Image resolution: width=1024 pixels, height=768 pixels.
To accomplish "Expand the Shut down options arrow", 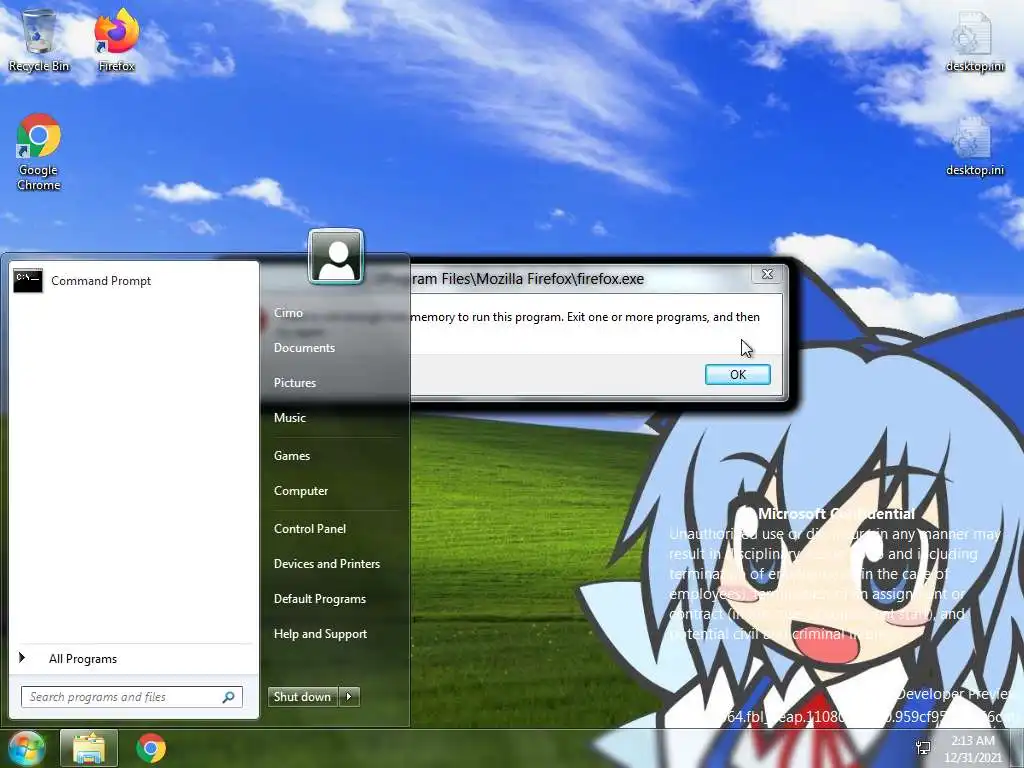I will click(x=349, y=697).
